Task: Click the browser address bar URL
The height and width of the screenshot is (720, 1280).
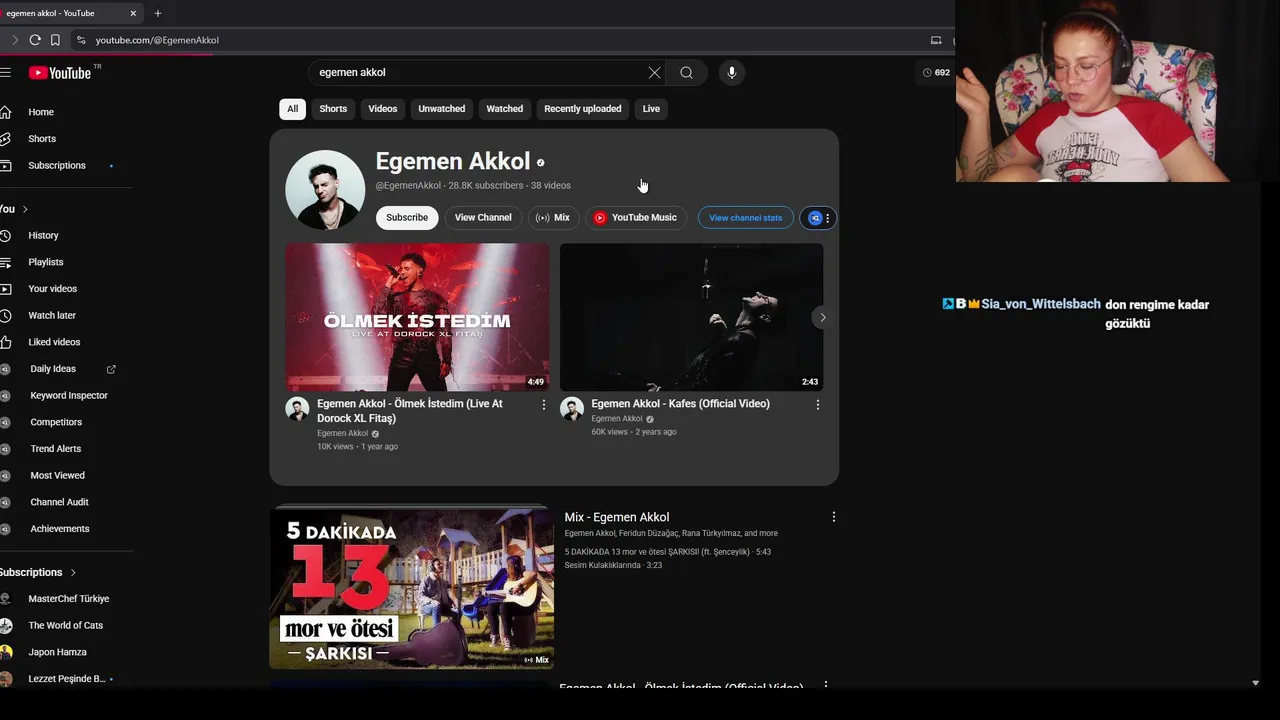Action: [x=157, y=40]
